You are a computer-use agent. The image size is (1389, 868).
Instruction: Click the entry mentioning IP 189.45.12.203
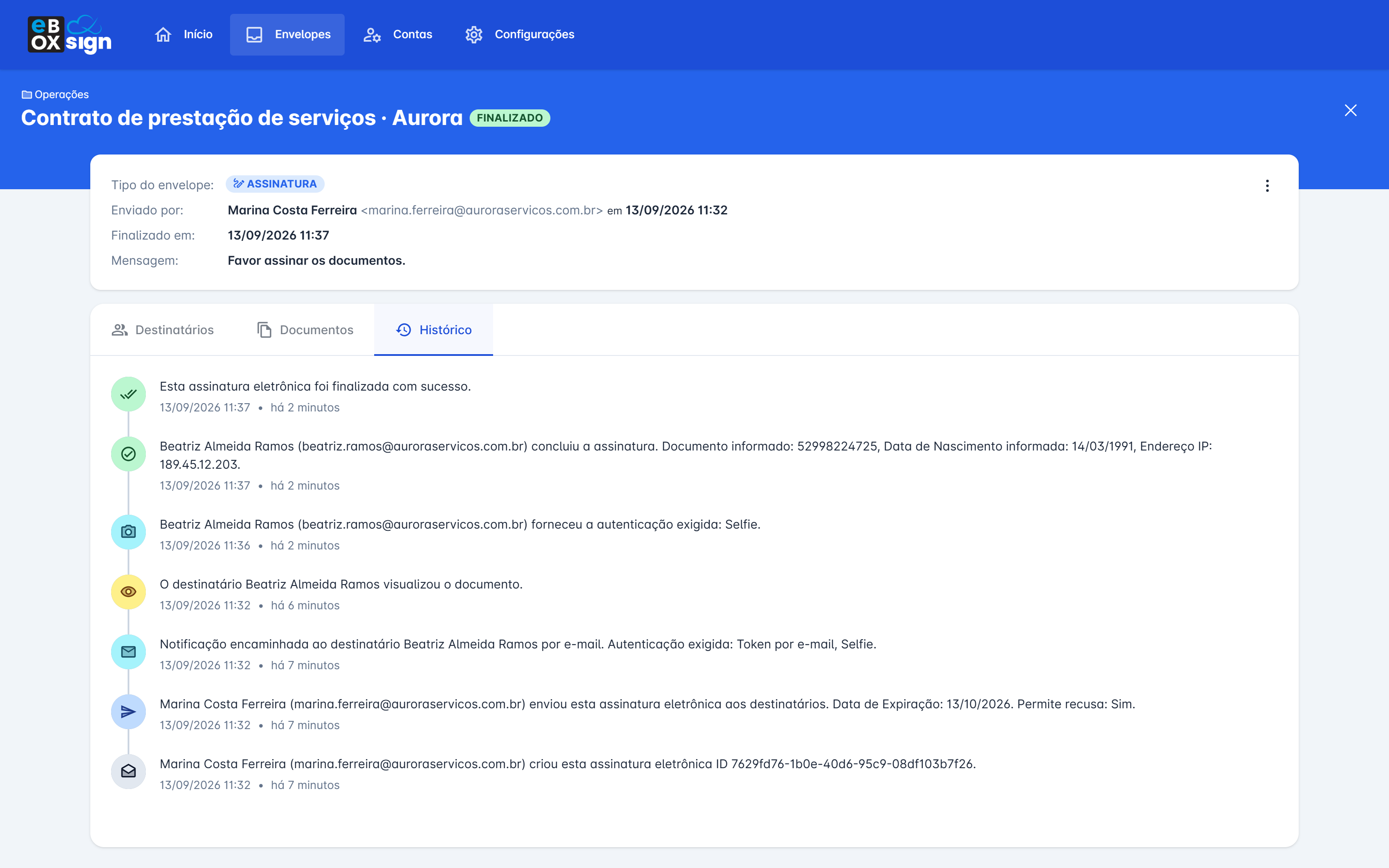[686, 455]
